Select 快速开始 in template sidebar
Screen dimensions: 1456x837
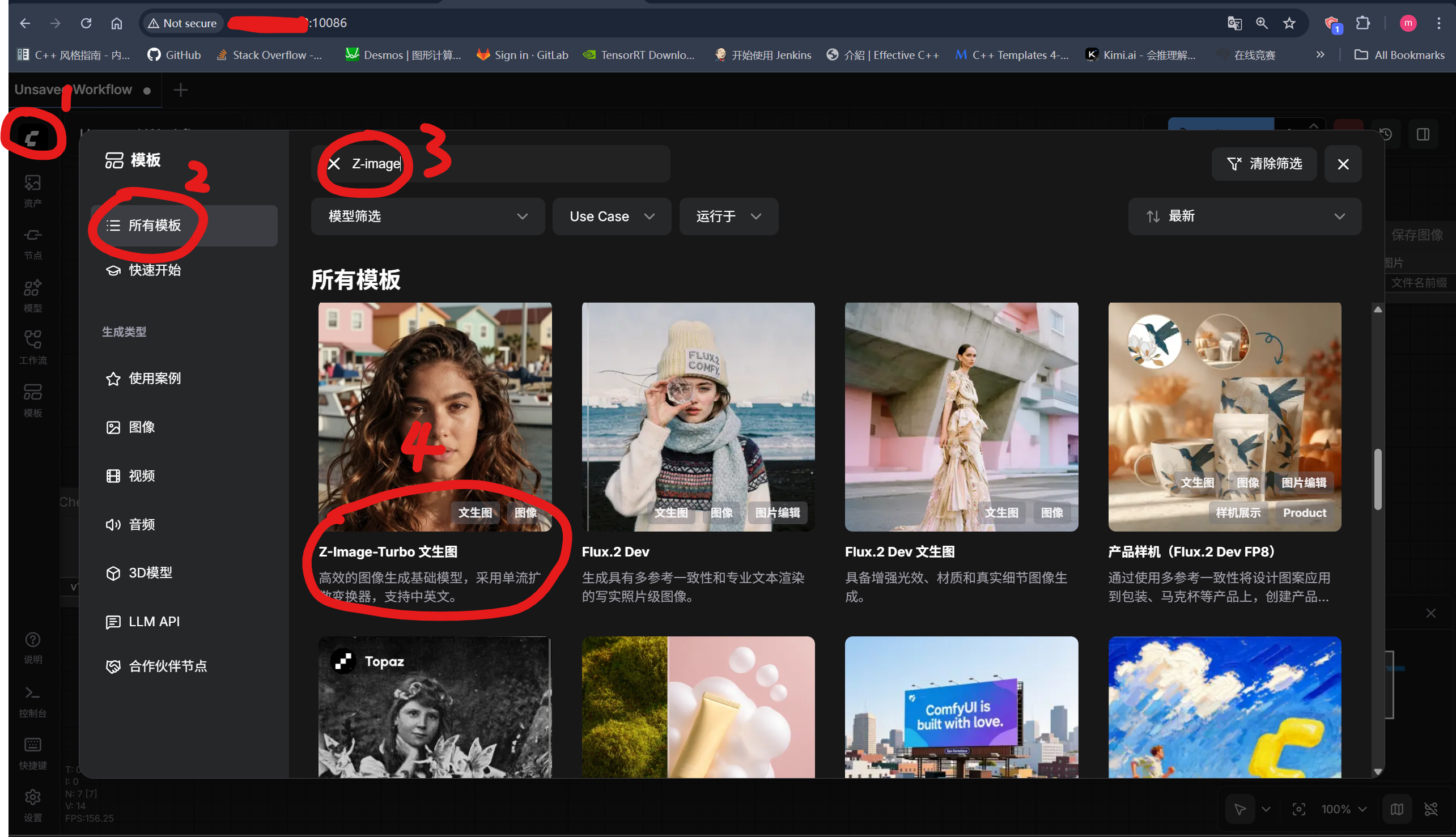[154, 270]
